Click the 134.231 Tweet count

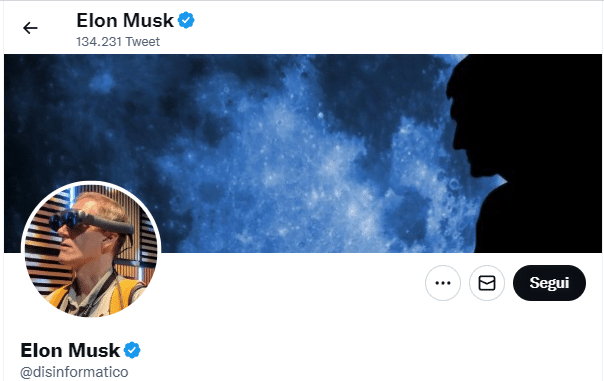[118, 42]
